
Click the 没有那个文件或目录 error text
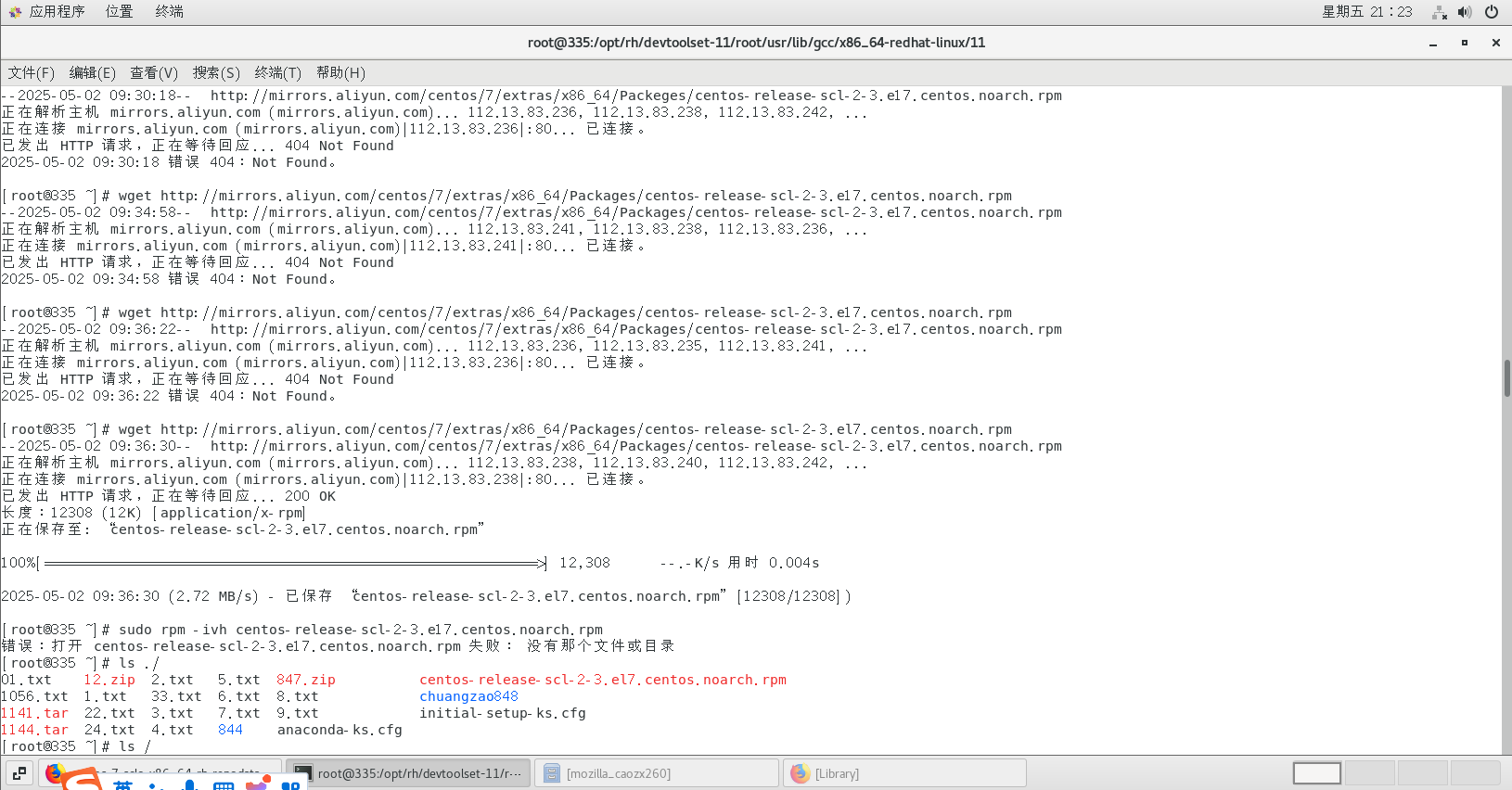600,646
